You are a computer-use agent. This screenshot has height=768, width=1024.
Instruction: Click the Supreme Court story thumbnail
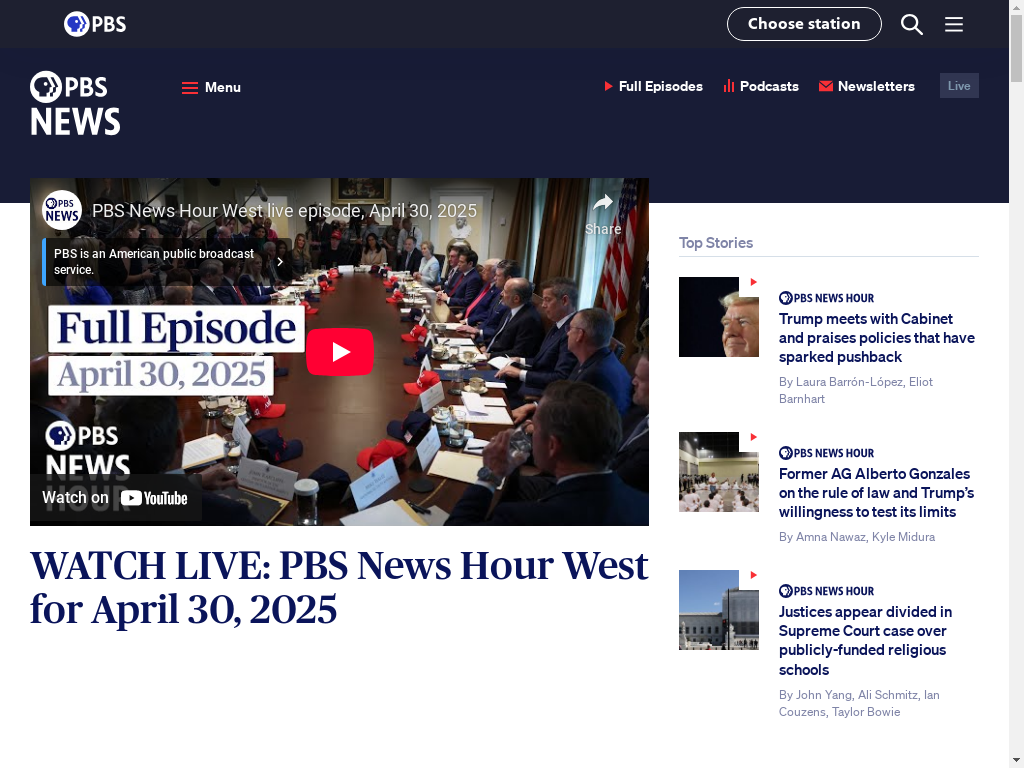[718, 610]
